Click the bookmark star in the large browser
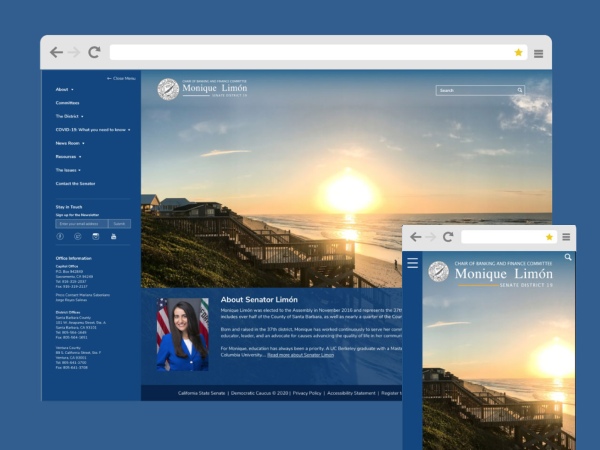600x450 pixels. (518, 52)
